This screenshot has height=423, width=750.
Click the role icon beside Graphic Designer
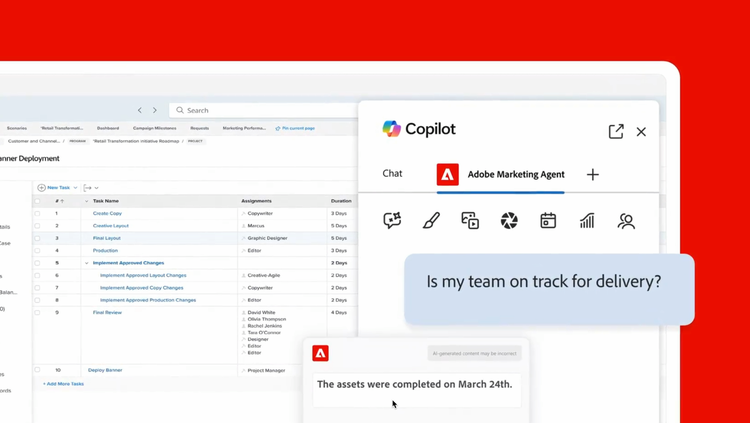[243, 238]
